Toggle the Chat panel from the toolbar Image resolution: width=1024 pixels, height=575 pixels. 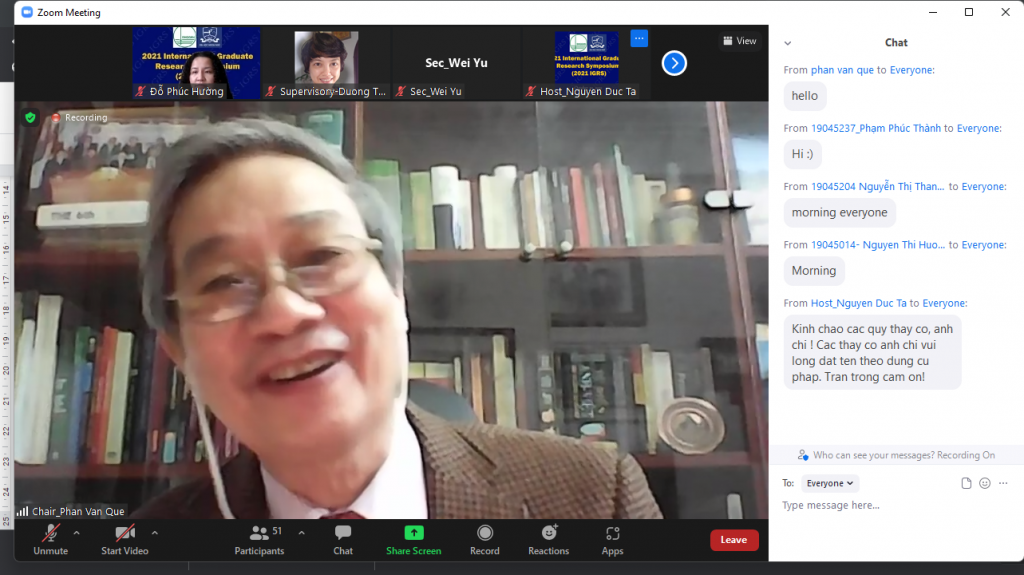coord(343,538)
